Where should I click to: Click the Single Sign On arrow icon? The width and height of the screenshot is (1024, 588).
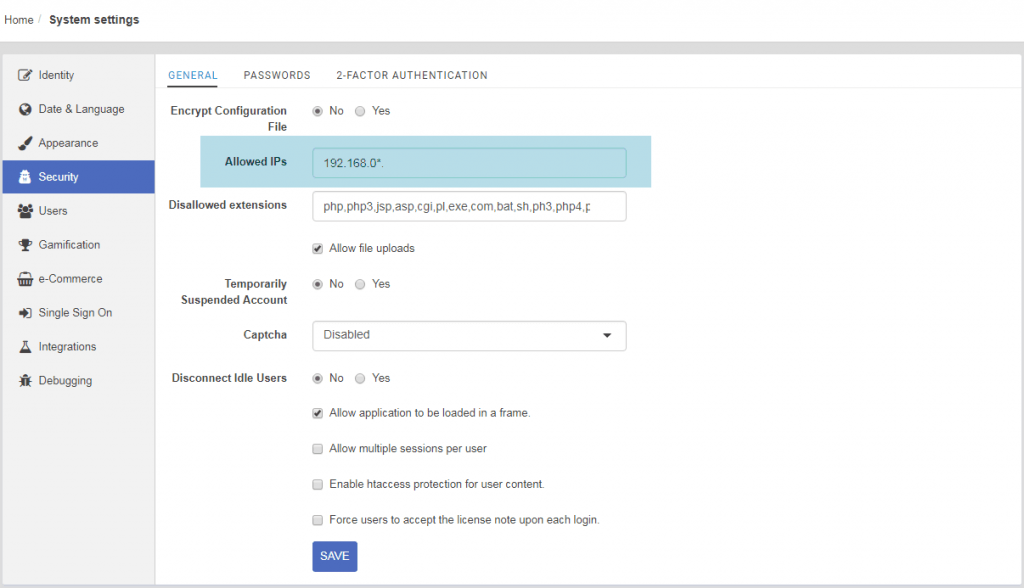(x=26, y=313)
